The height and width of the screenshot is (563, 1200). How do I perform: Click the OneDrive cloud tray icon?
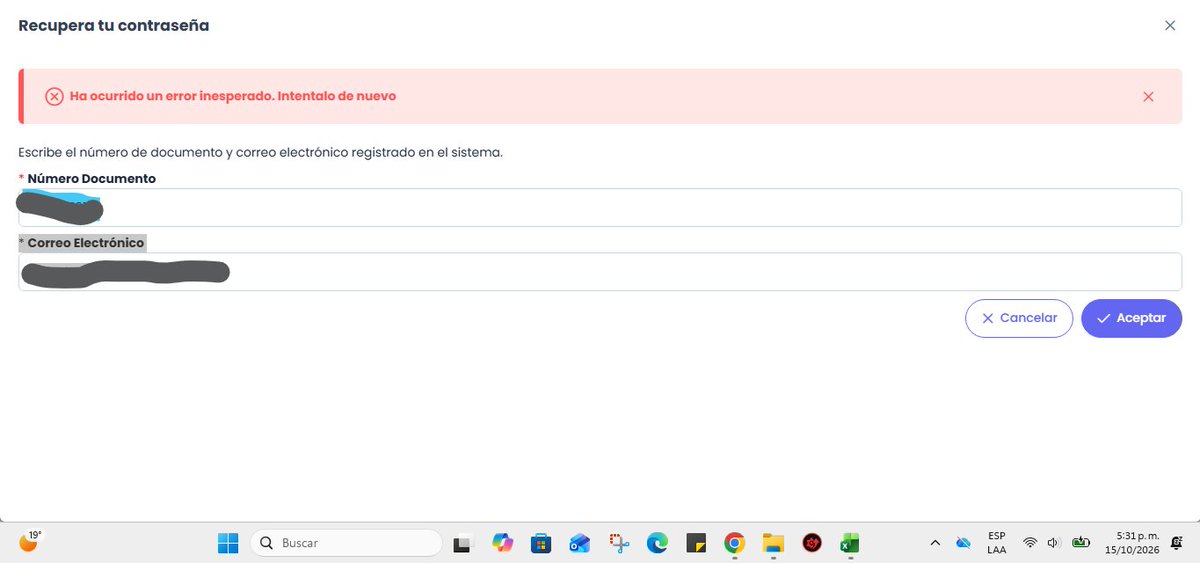(x=964, y=543)
